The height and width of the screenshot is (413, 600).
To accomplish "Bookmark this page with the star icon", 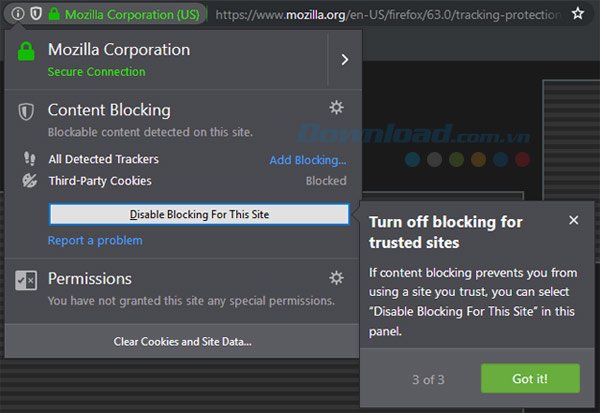I will tap(578, 14).
